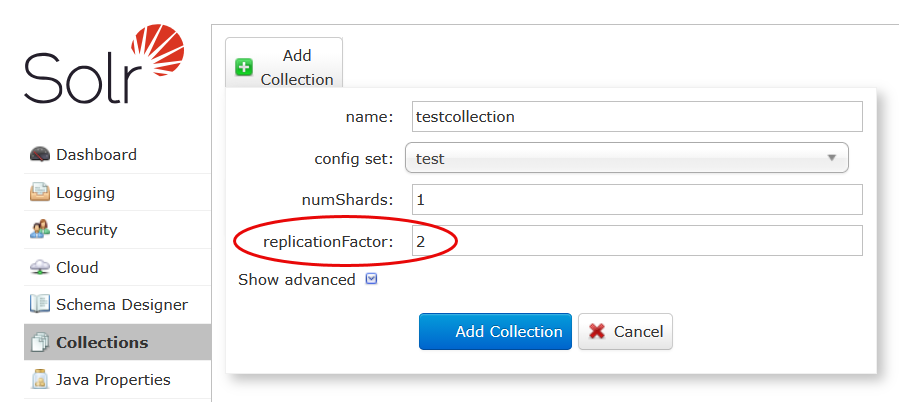Focus the collection name field
The image size is (899, 402).
point(636,117)
